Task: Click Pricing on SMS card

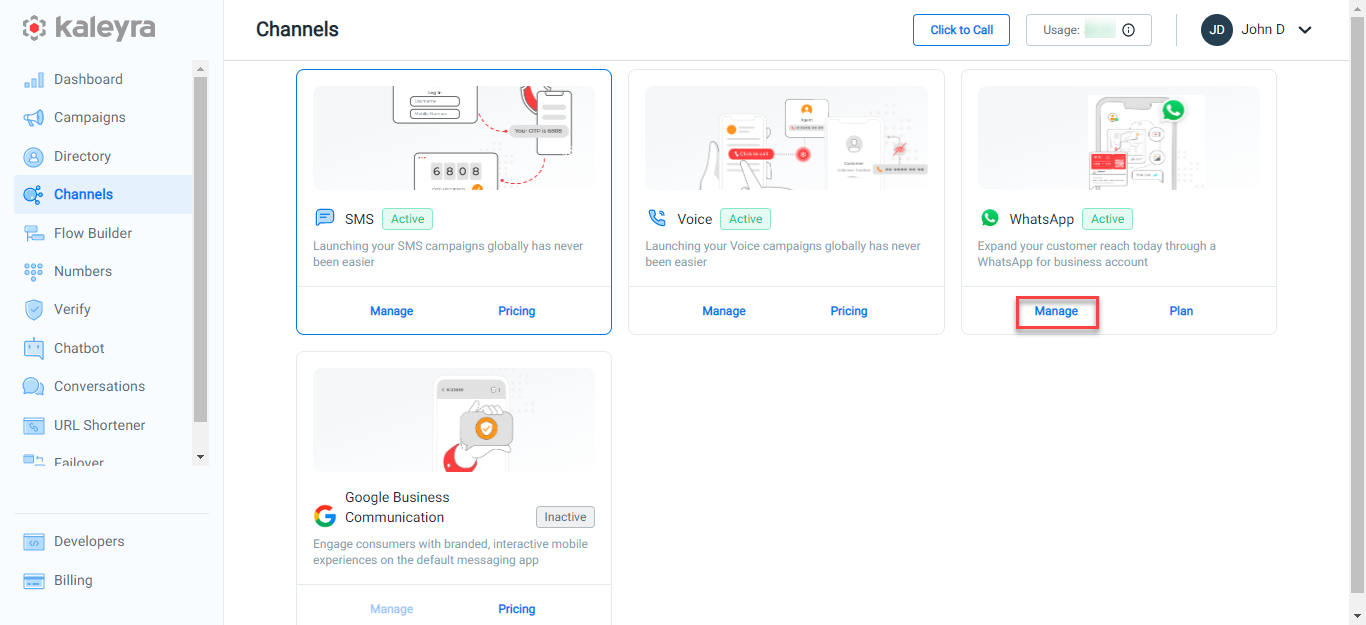Action: coord(517,311)
